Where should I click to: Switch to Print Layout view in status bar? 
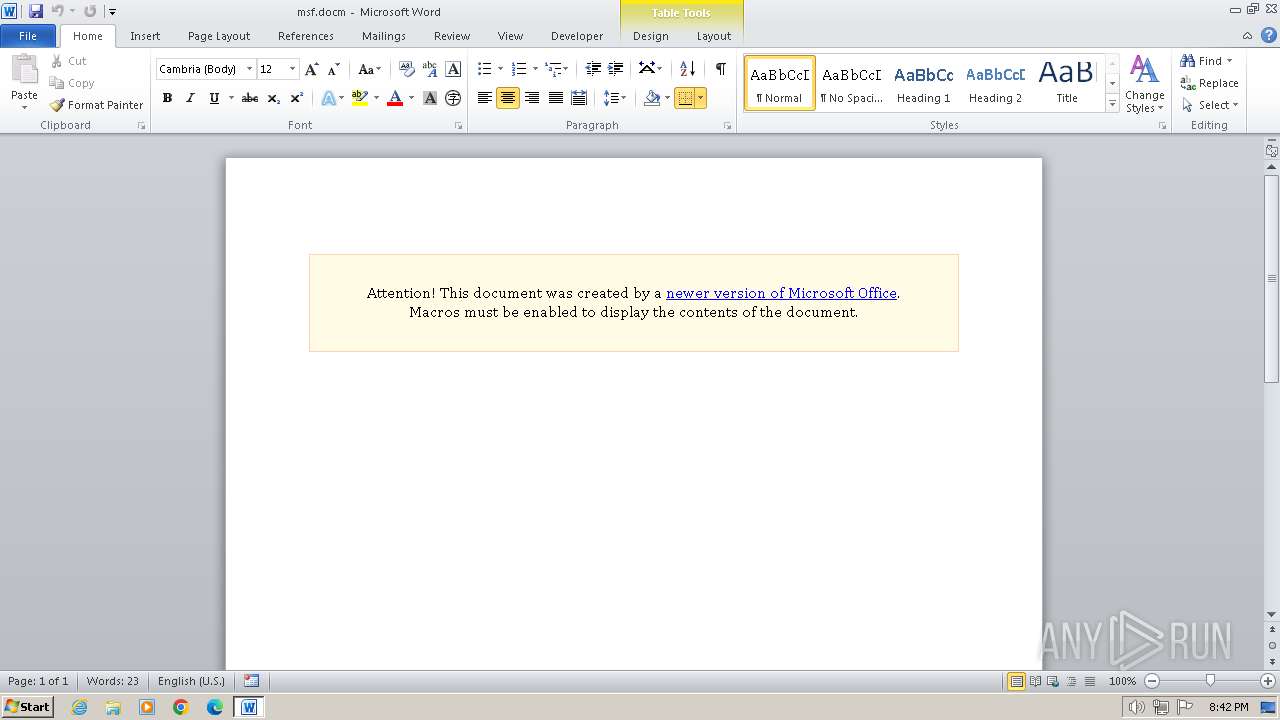(x=1016, y=681)
